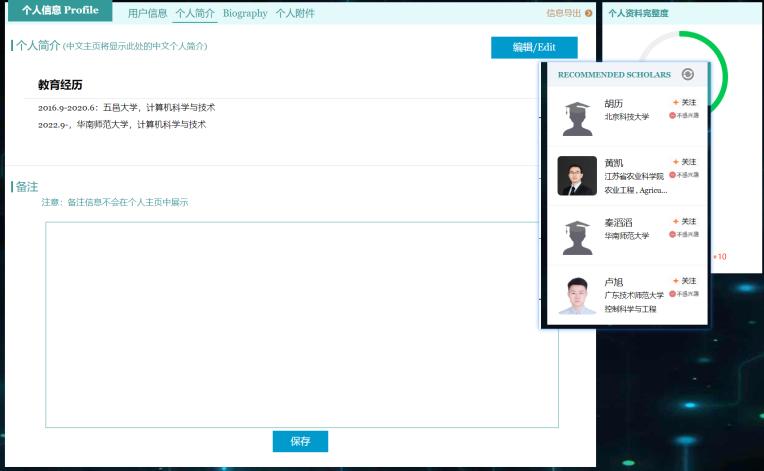The height and width of the screenshot is (471, 764).
Task: Switch to the Biography tab
Action: [245, 14]
